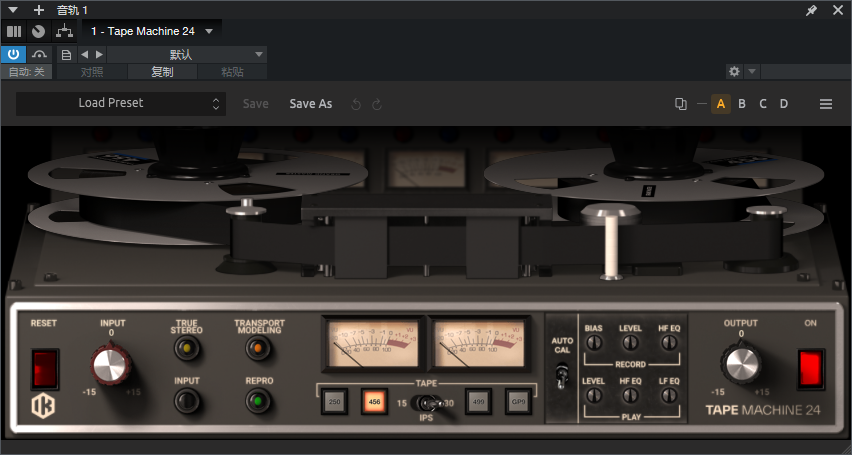Toggle the blue plugin power button
The height and width of the screenshot is (455, 852).
point(14,54)
